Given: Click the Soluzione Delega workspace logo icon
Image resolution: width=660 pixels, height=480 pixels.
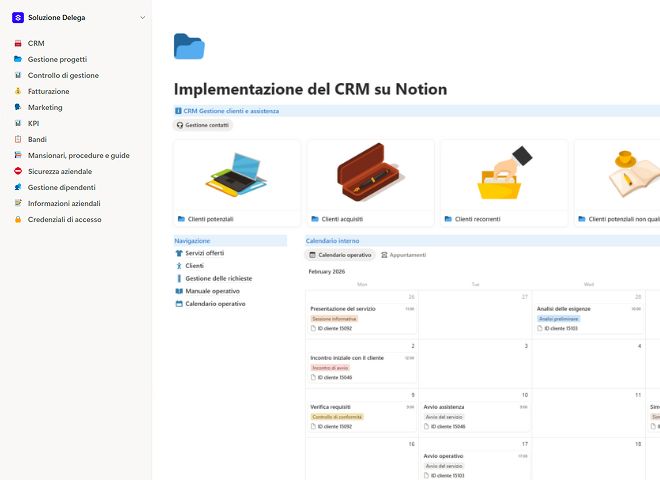Looking at the screenshot, I should 18,18.
